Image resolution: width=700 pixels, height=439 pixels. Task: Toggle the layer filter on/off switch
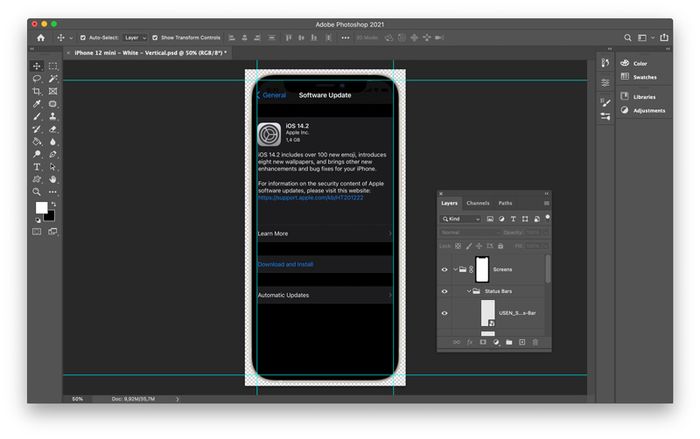tap(547, 217)
